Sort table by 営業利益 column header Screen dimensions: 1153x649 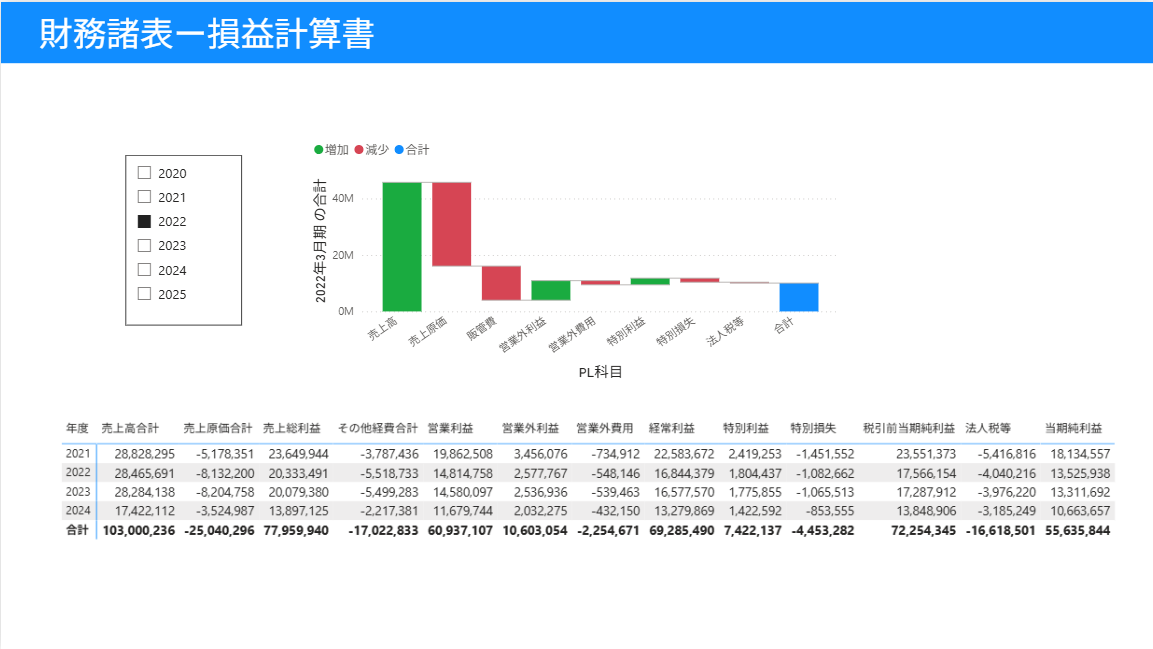tap(450, 428)
